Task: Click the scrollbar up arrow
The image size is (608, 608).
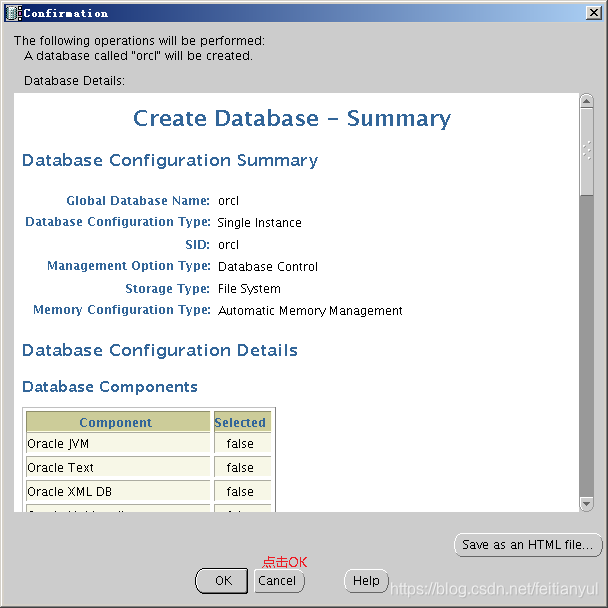Action: (586, 102)
